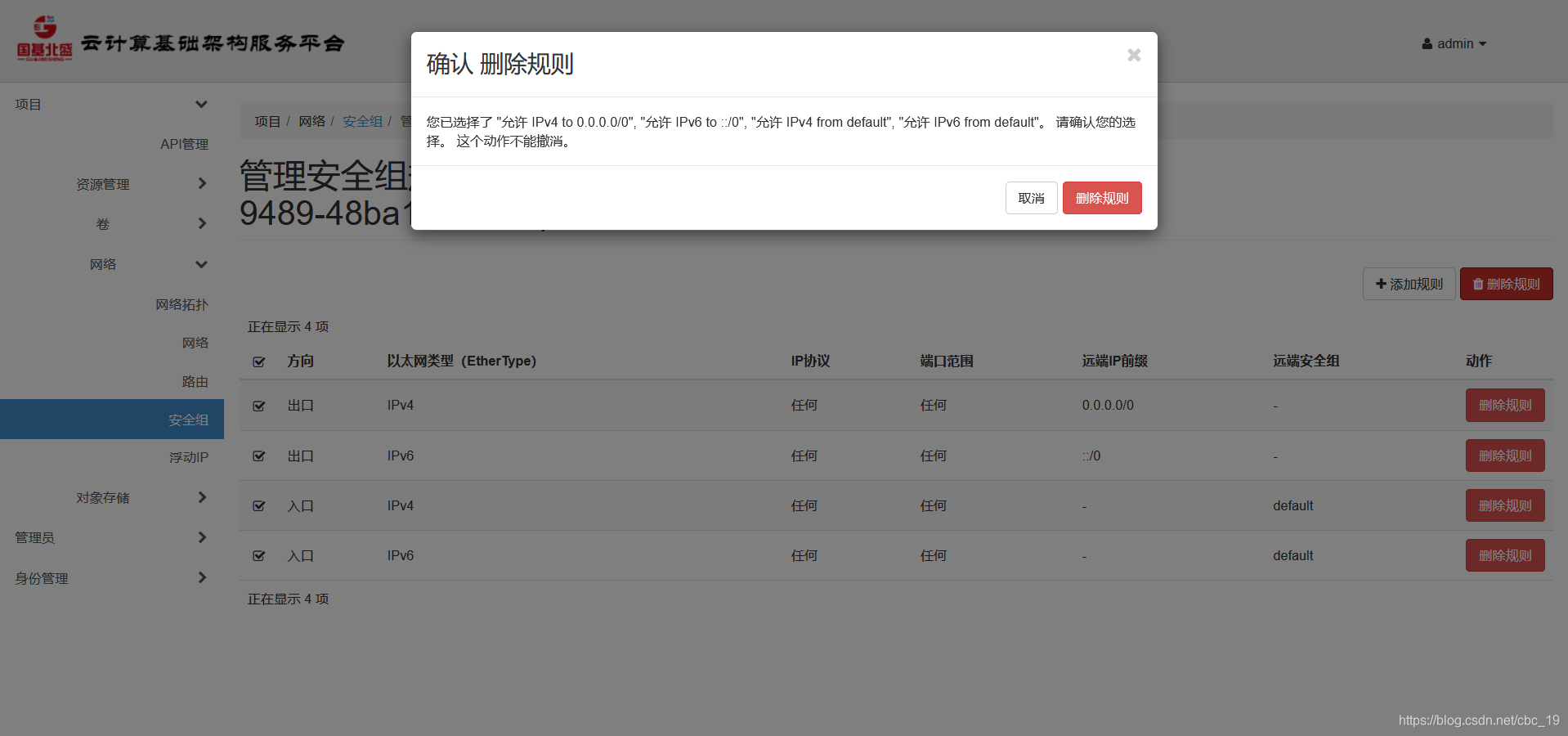Open 网络拓扑 in the sidebar
The image size is (1568, 736).
(x=181, y=304)
